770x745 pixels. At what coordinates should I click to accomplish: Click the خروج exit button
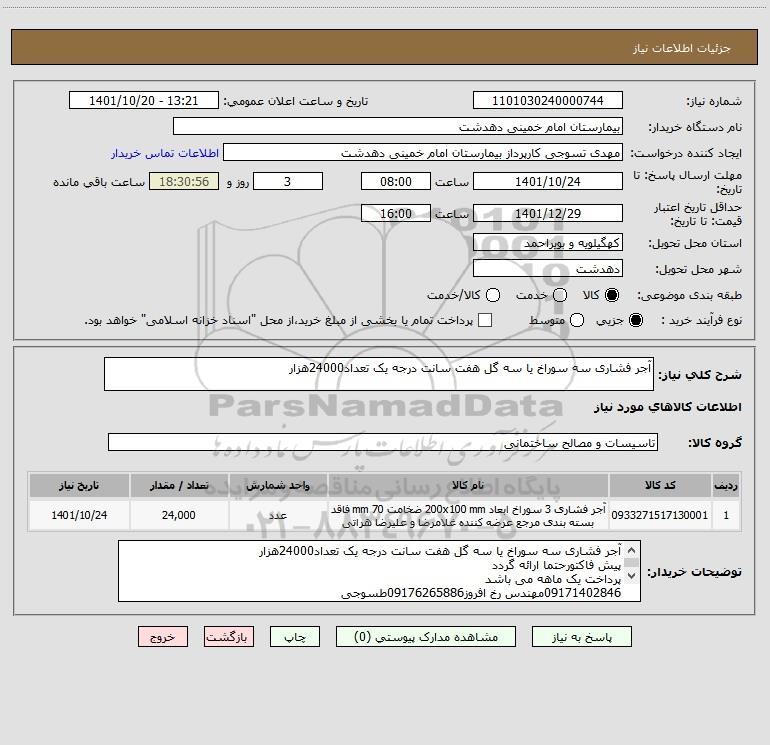click(163, 637)
